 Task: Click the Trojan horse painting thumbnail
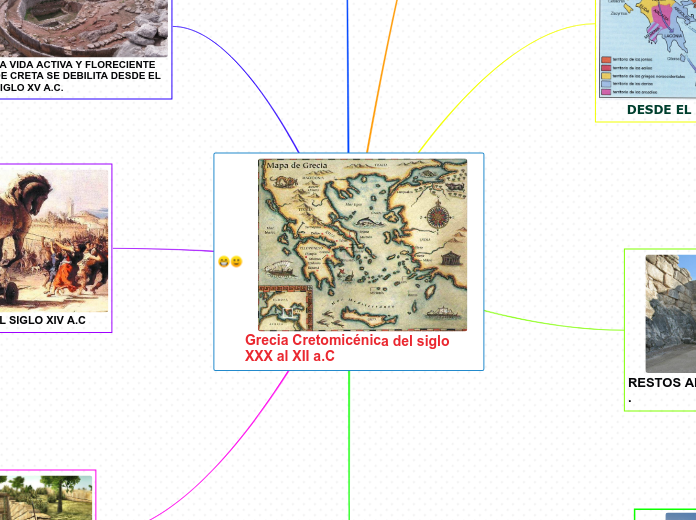[x=54, y=241]
